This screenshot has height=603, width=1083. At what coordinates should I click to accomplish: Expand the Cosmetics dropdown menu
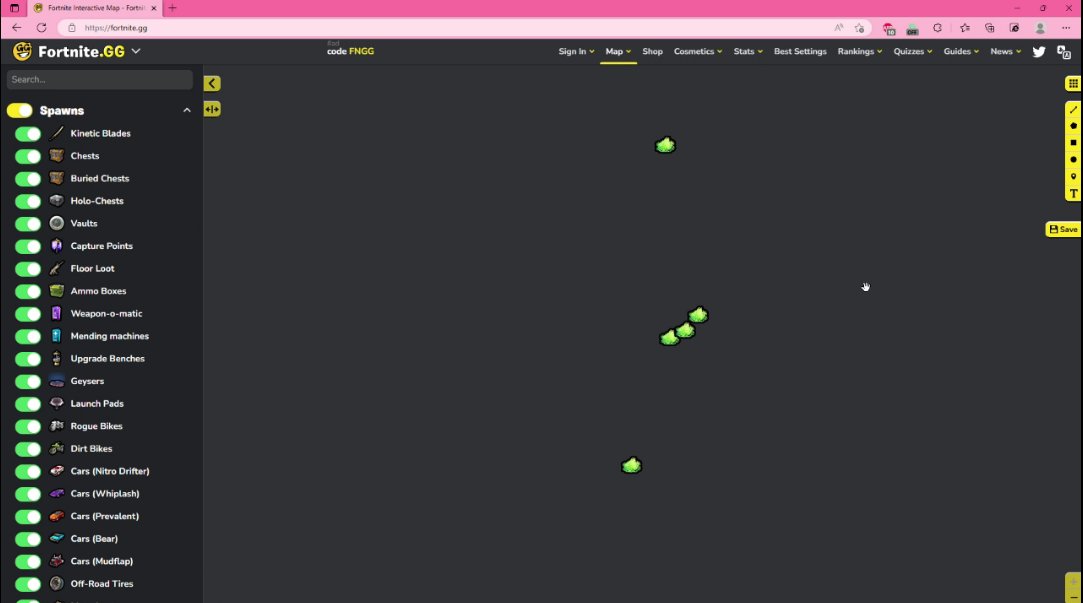698,52
